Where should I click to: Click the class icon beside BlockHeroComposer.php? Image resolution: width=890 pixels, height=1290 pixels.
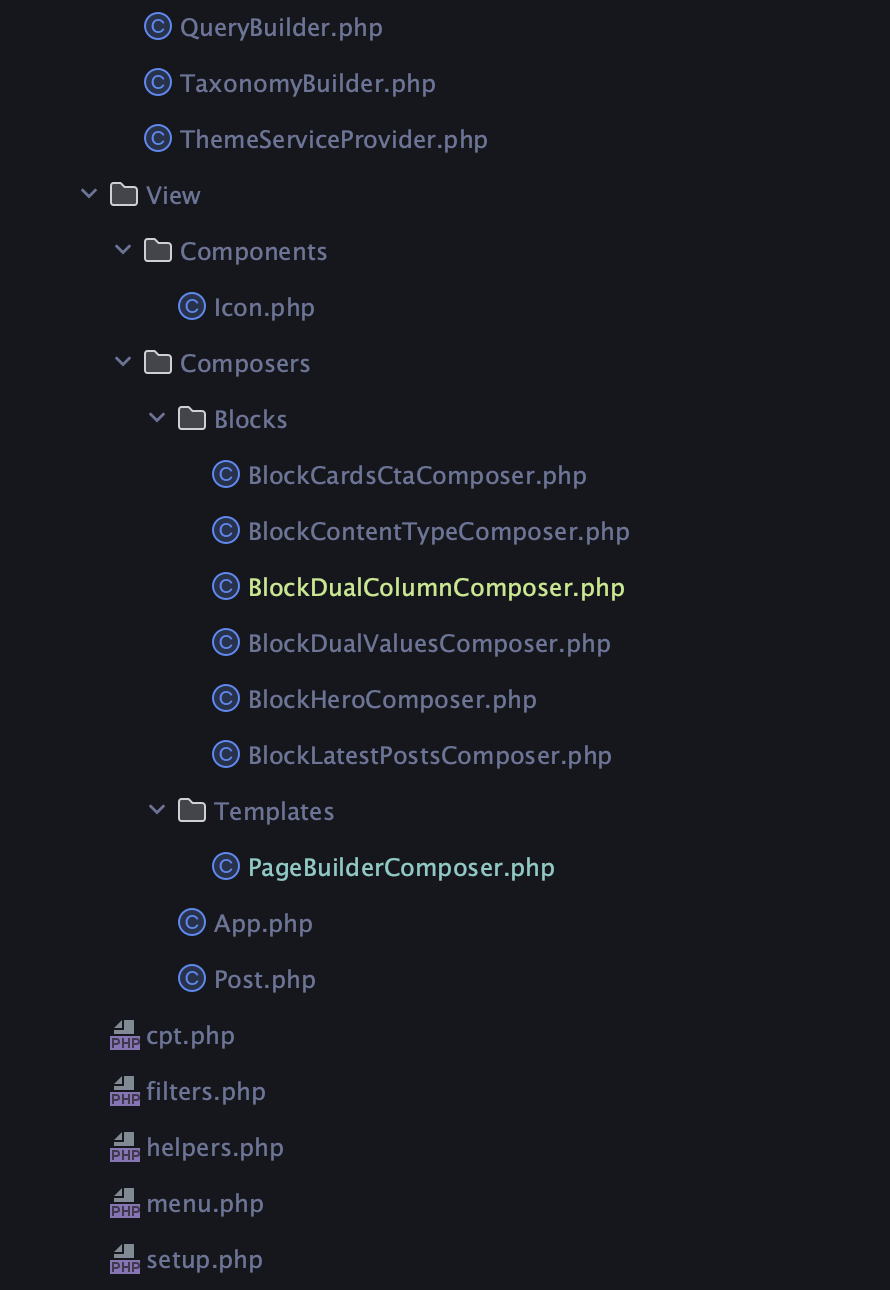coord(226,699)
